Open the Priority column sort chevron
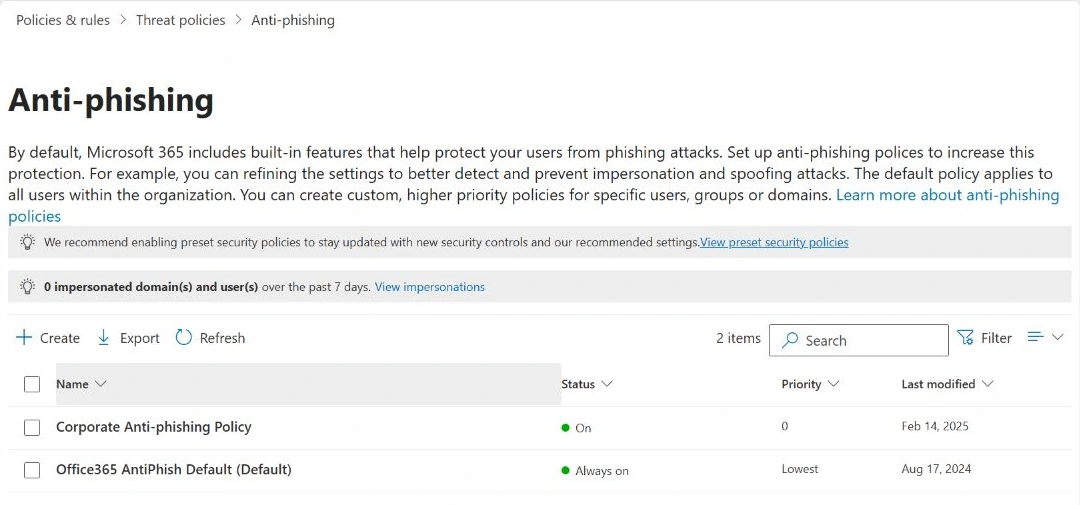The image size is (1080, 505). [x=833, y=384]
